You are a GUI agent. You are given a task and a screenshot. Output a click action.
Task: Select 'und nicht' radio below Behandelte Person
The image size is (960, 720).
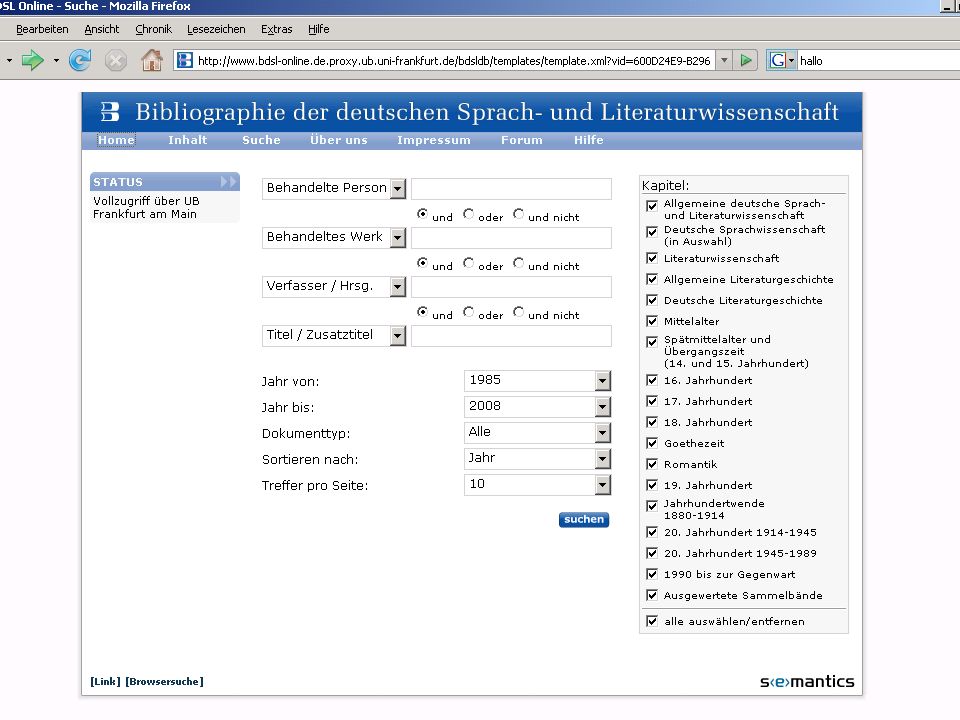coord(519,214)
